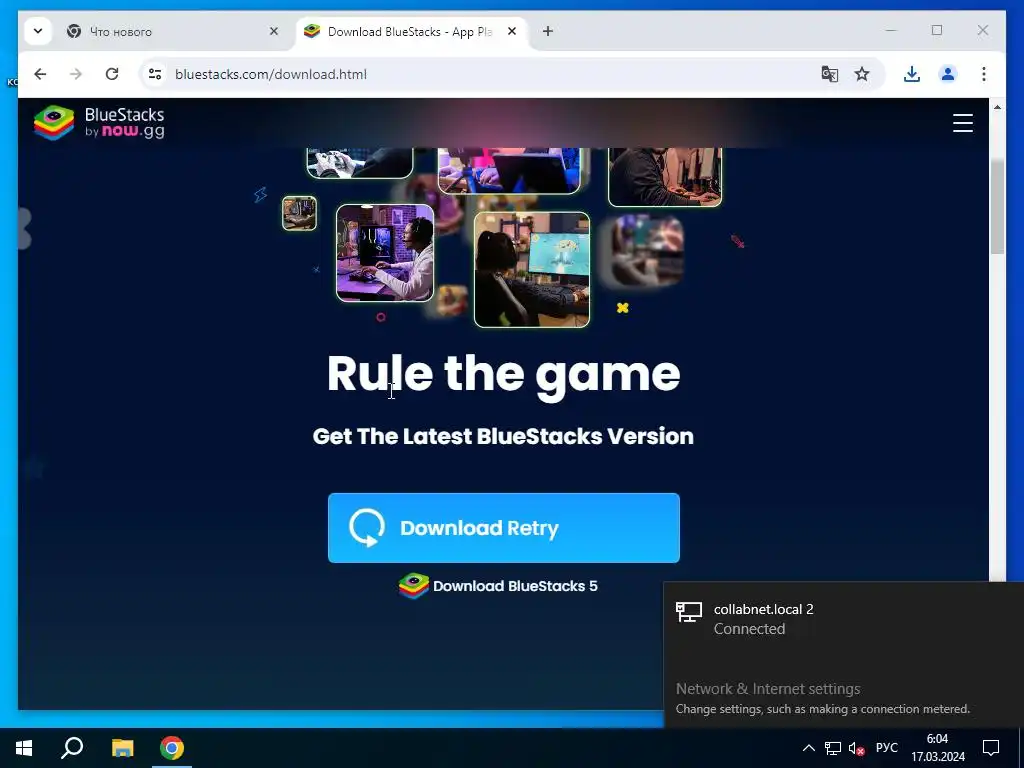This screenshot has height=768, width=1024.
Task: Open the clock showing 6:04
Action: coord(938,748)
